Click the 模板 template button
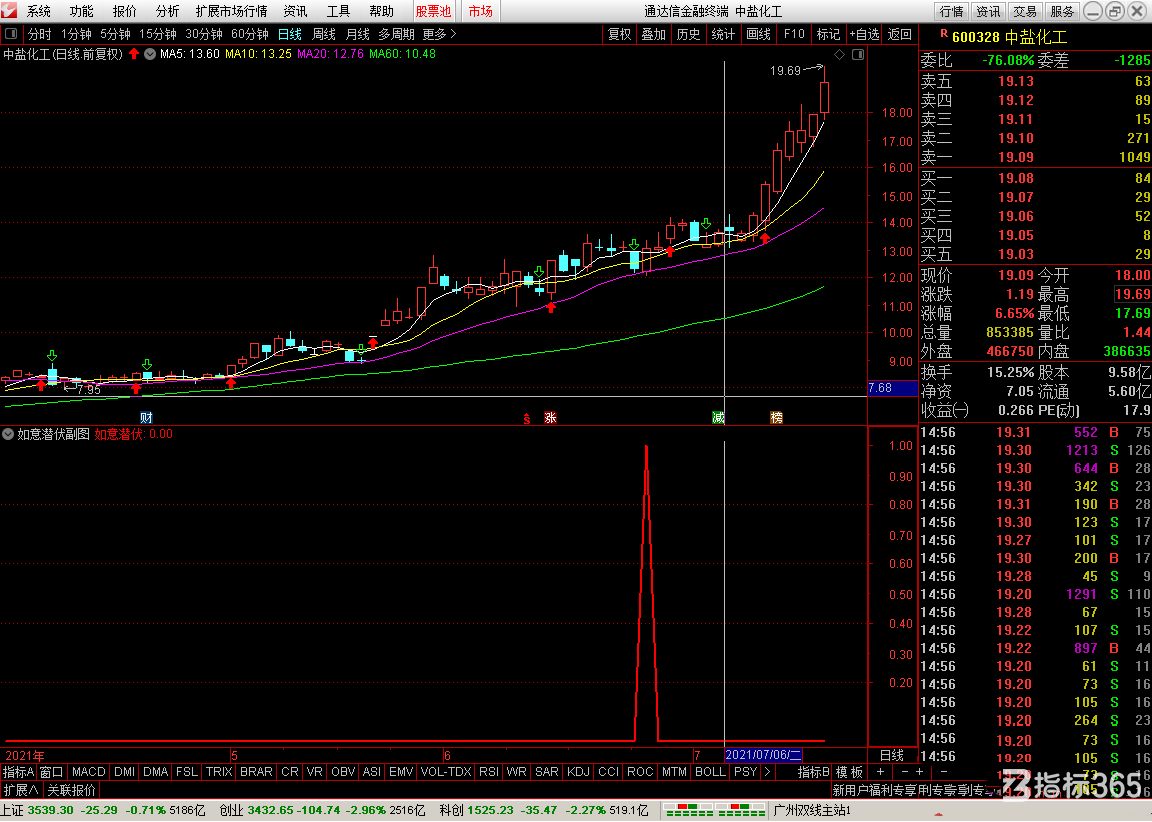The width and height of the screenshot is (1152, 822). [x=849, y=772]
